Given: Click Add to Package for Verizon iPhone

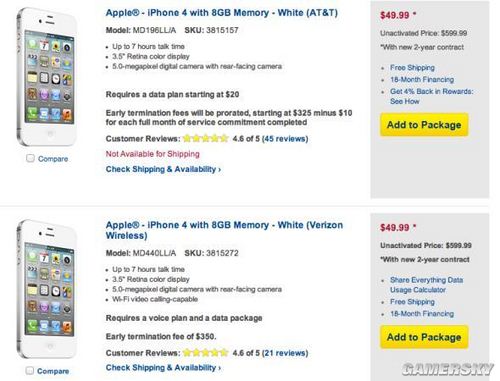Looking at the screenshot, I should tap(424, 337).
